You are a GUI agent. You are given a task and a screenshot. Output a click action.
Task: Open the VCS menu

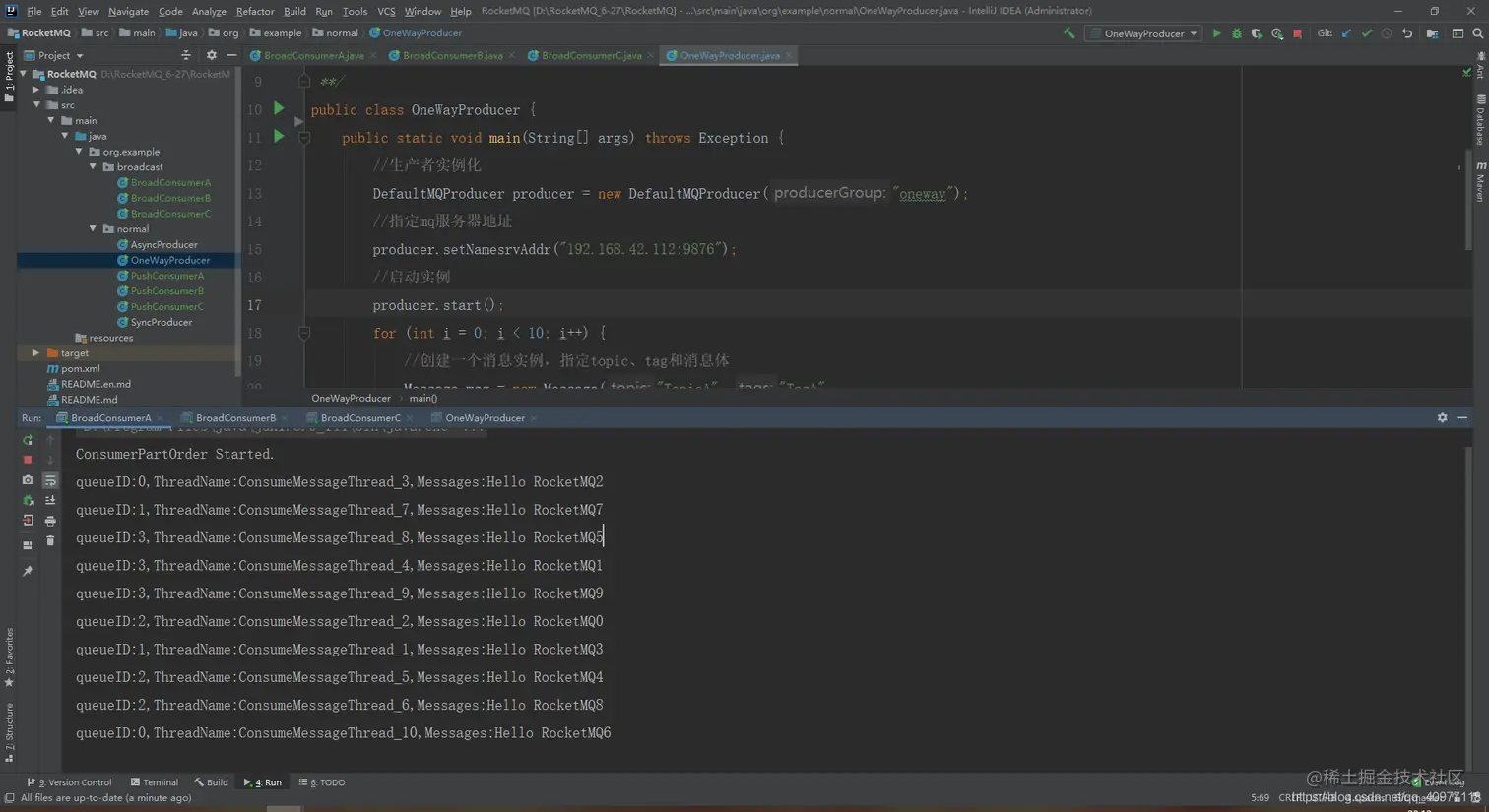click(x=386, y=11)
